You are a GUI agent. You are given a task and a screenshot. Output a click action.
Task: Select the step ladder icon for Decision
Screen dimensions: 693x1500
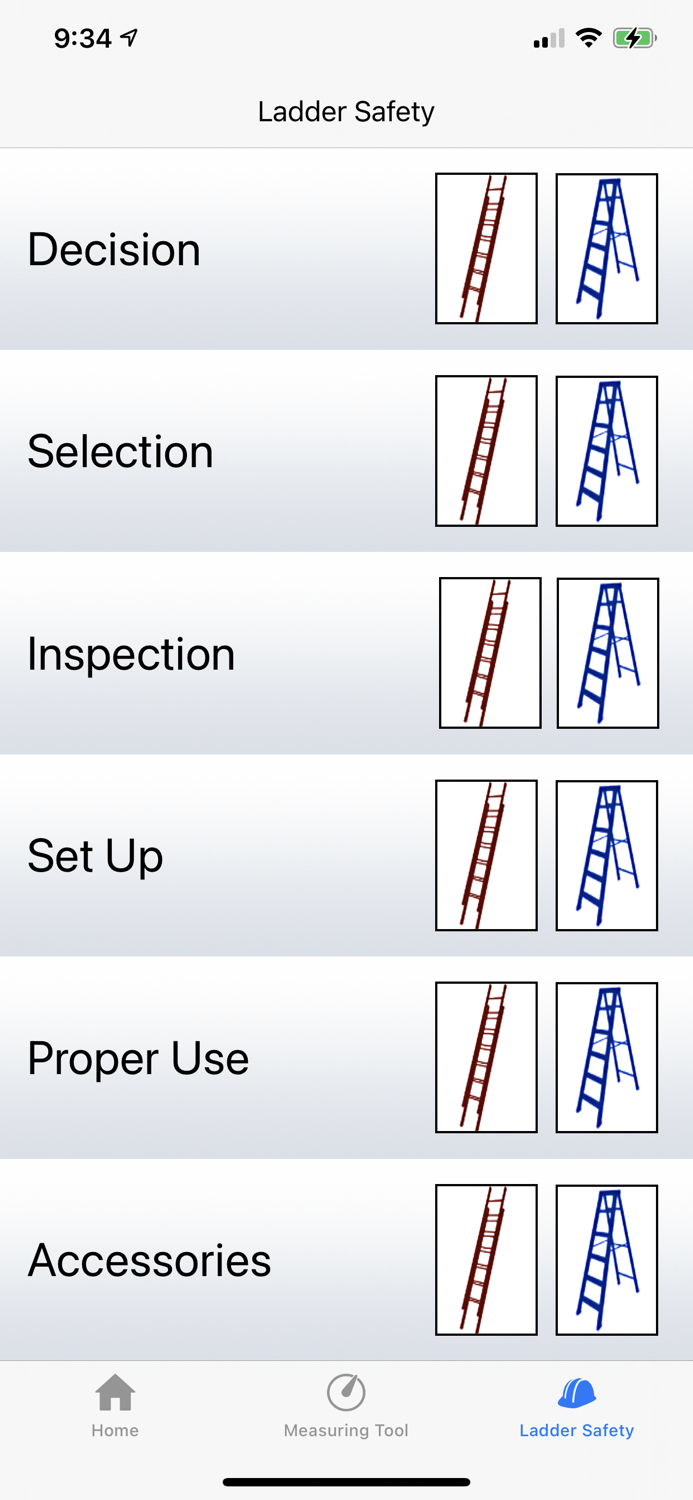tap(607, 248)
